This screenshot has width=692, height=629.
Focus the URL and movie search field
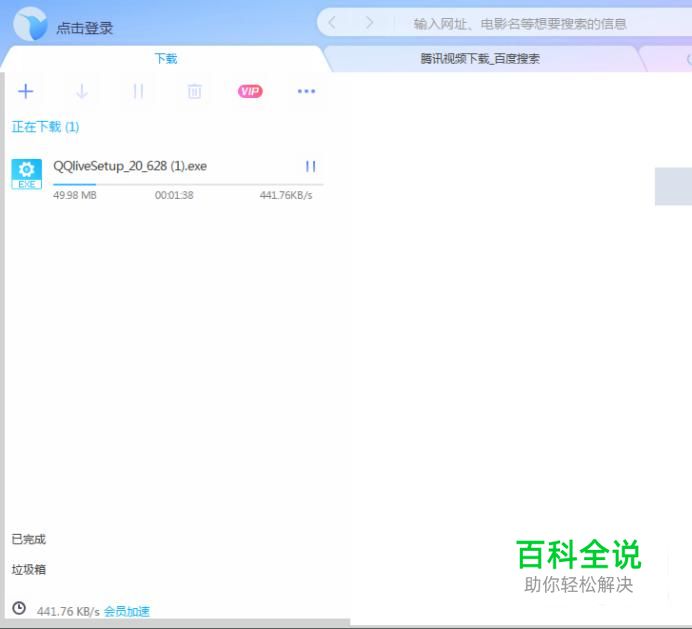click(x=520, y=23)
